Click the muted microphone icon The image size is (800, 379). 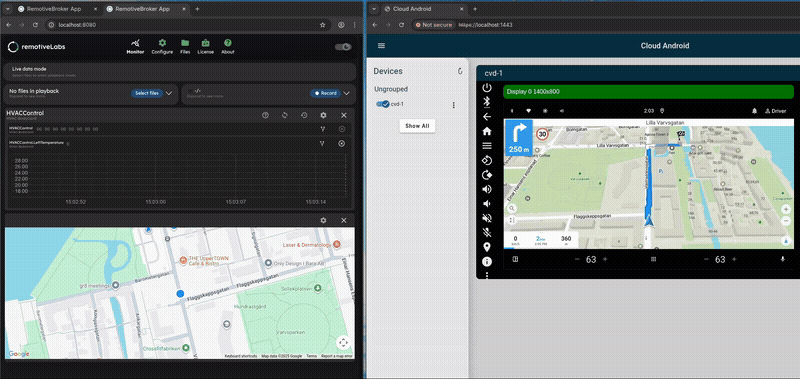[x=487, y=233]
